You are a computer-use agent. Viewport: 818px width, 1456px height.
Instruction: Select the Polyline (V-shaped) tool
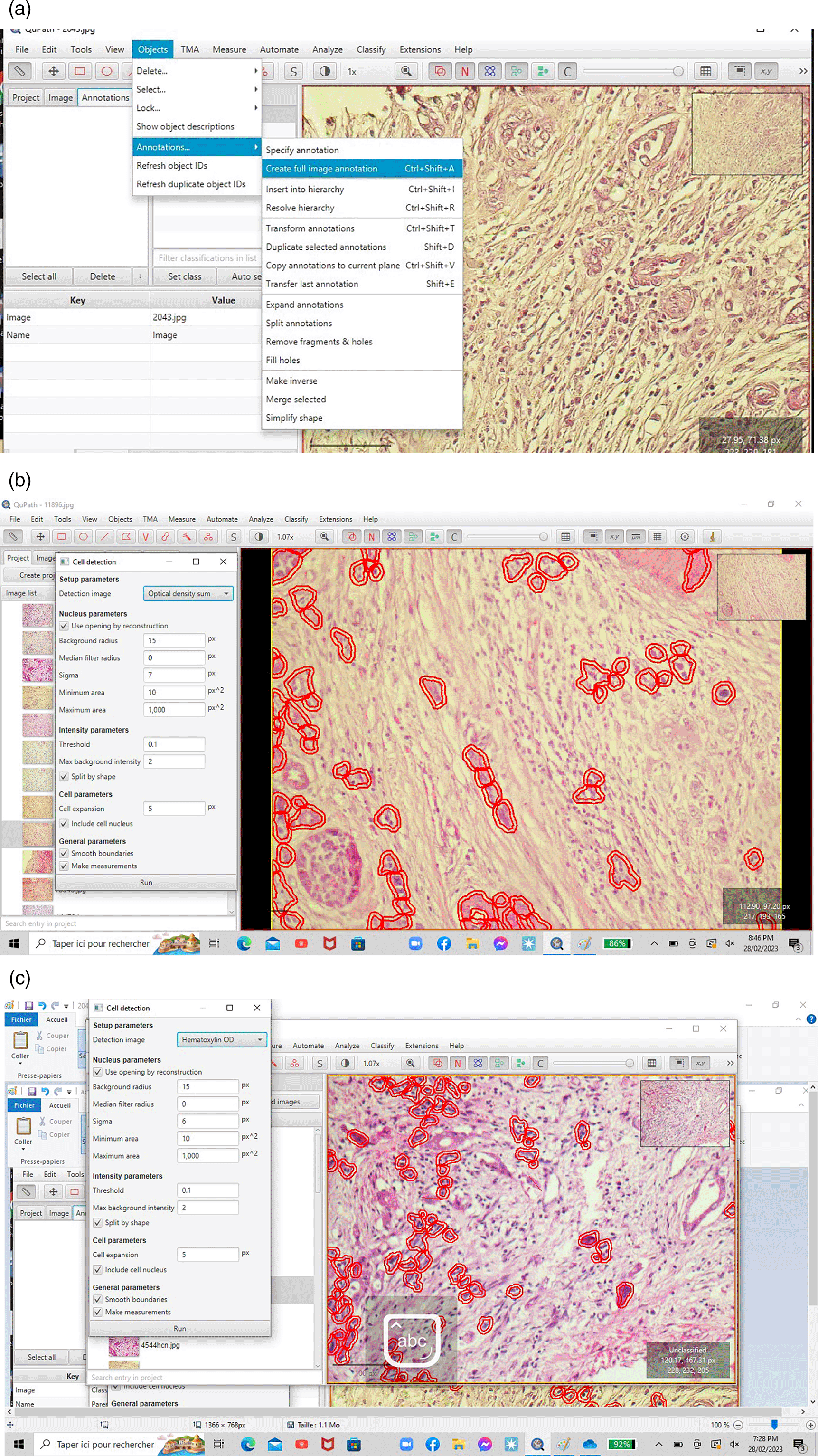[146, 536]
